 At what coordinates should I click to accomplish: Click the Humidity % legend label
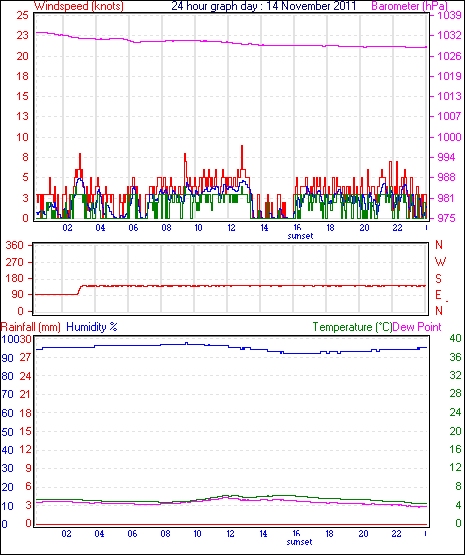[92, 327]
